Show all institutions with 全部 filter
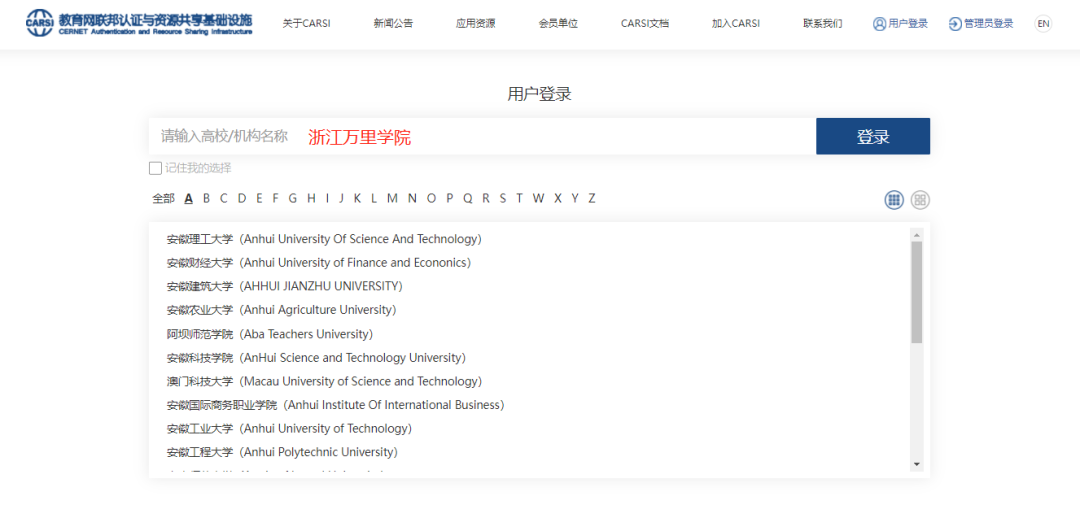Viewport: 1080px width, 531px height. coord(163,198)
